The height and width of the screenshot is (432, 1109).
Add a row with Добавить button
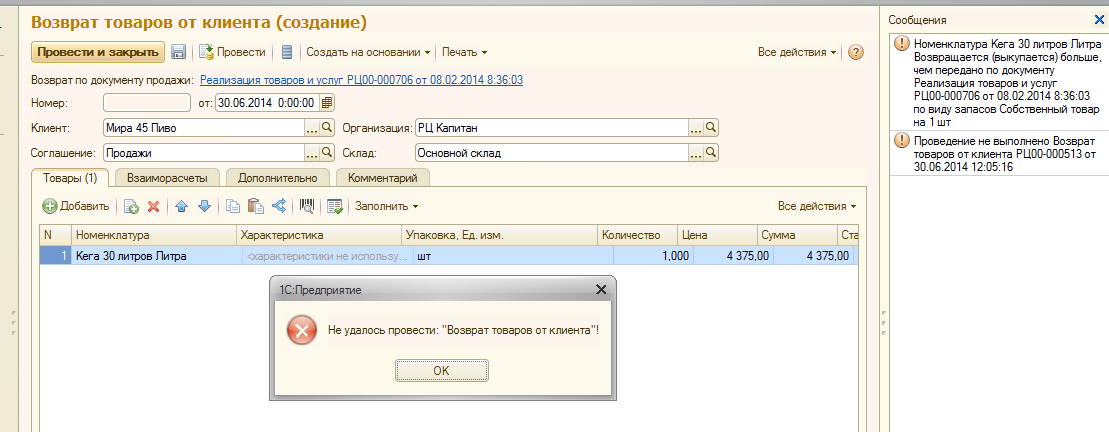tap(76, 206)
